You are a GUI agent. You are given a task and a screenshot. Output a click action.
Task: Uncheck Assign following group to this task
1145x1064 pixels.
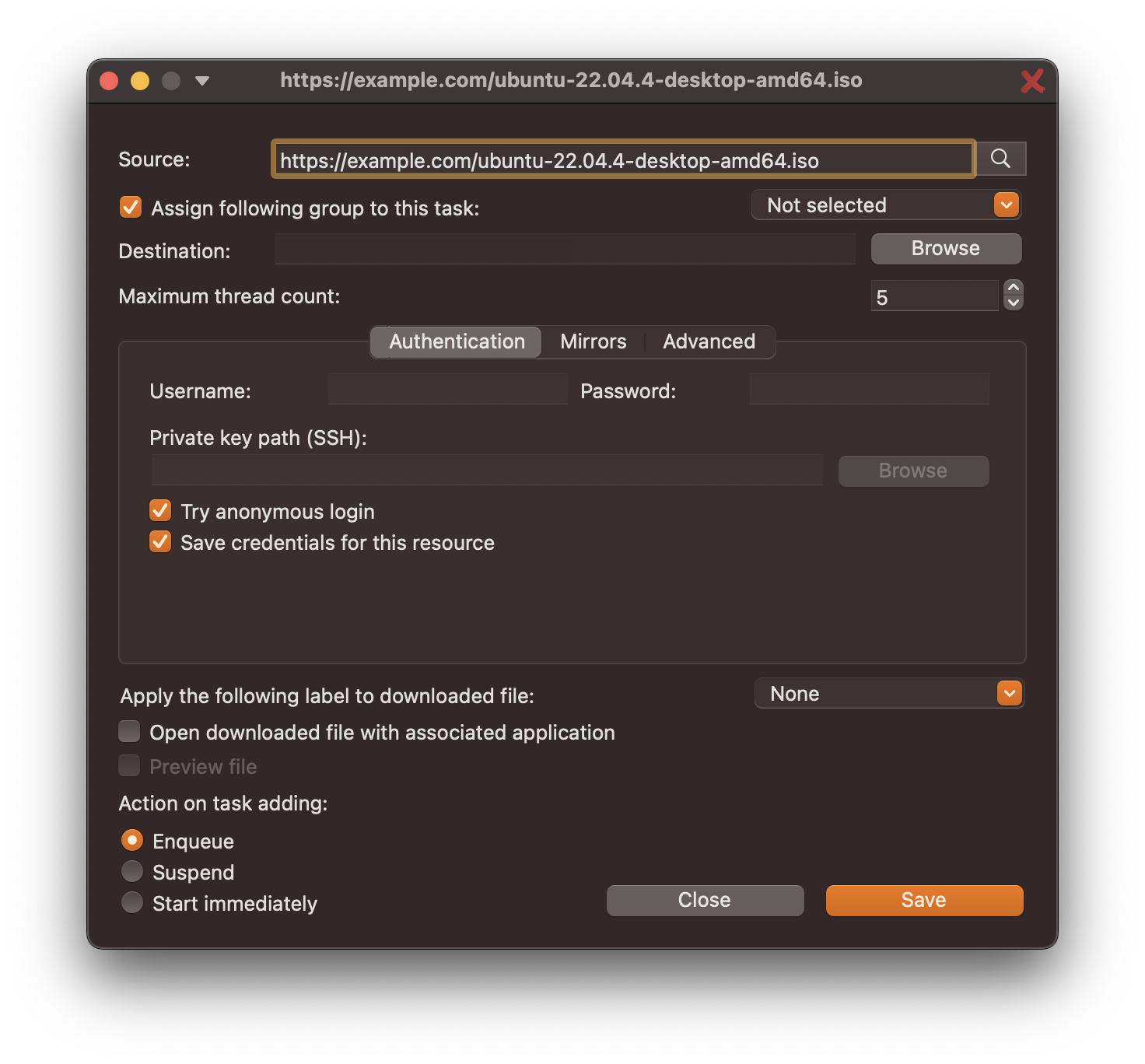pyautogui.click(x=131, y=208)
